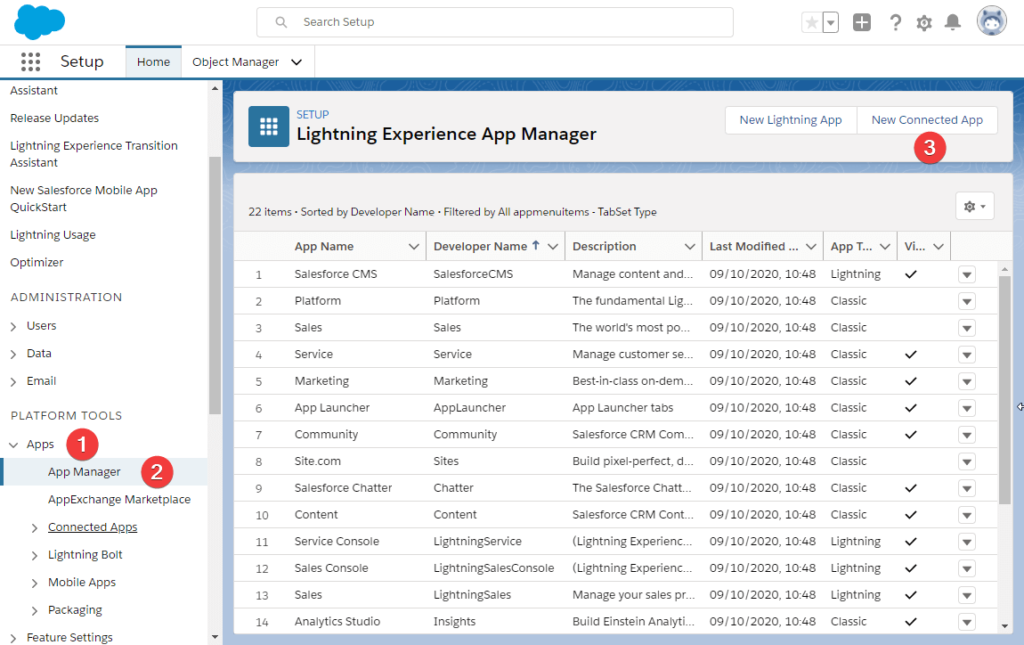Click the magnifier icon in Search Setup

click(x=281, y=22)
